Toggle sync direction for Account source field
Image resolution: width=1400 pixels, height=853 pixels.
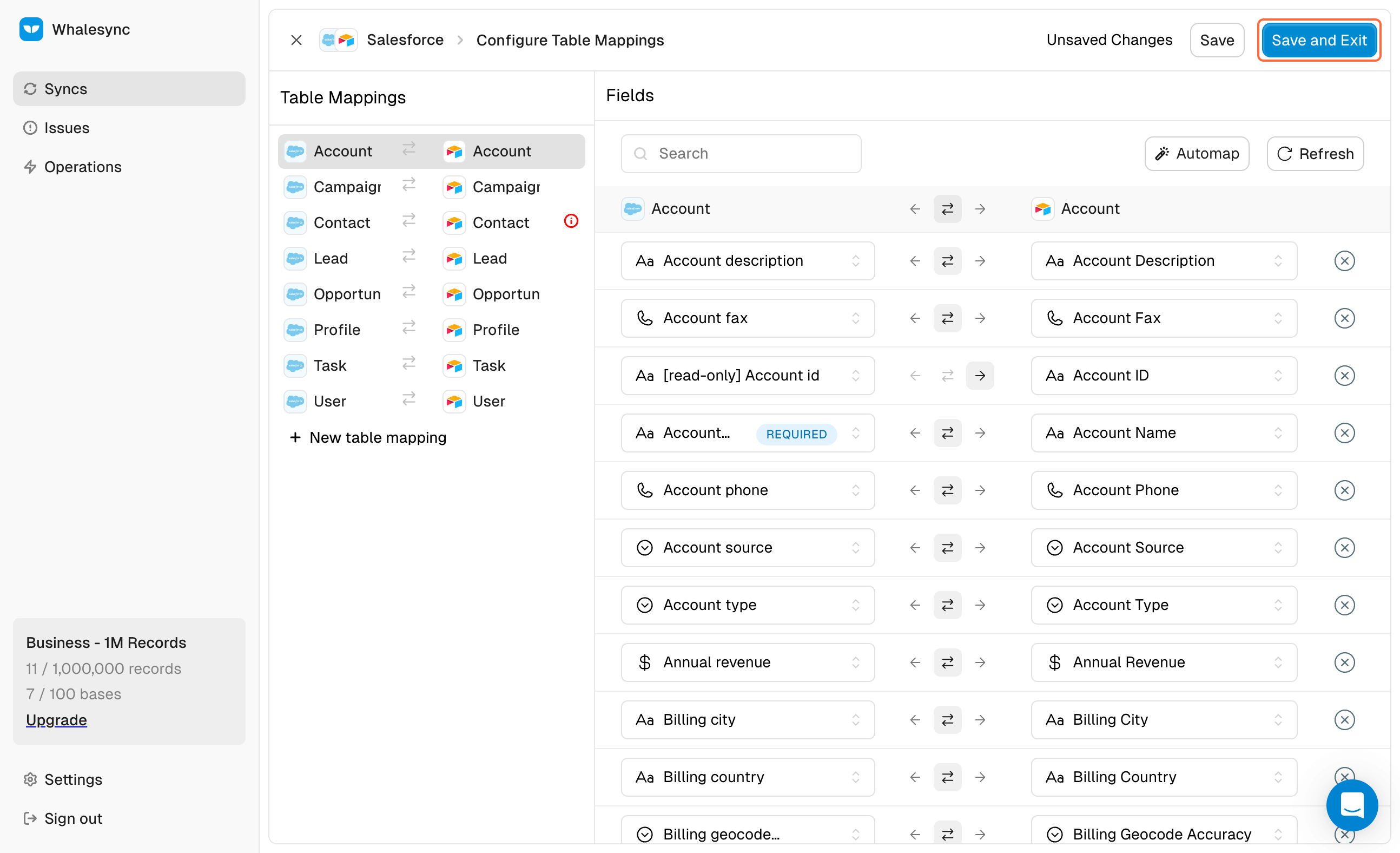click(947, 547)
